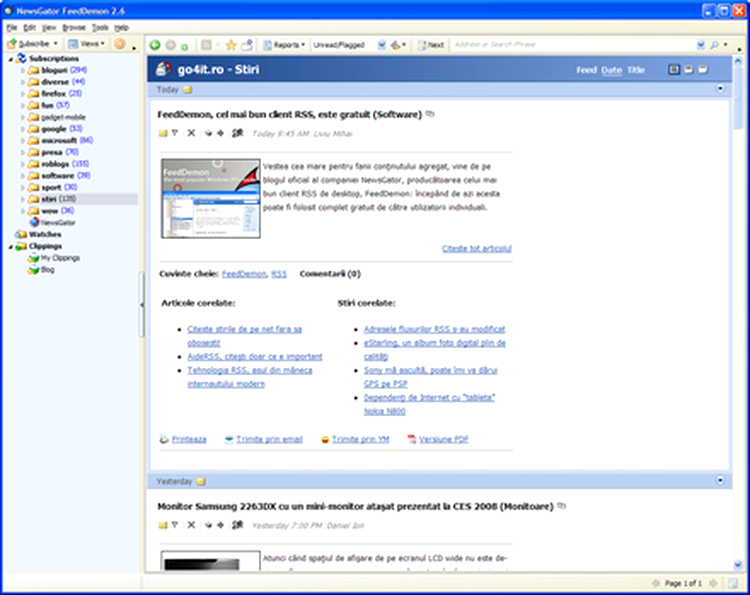Collapse the Today group with round arrow
This screenshot has width=750, height=595.
[720, 88]
